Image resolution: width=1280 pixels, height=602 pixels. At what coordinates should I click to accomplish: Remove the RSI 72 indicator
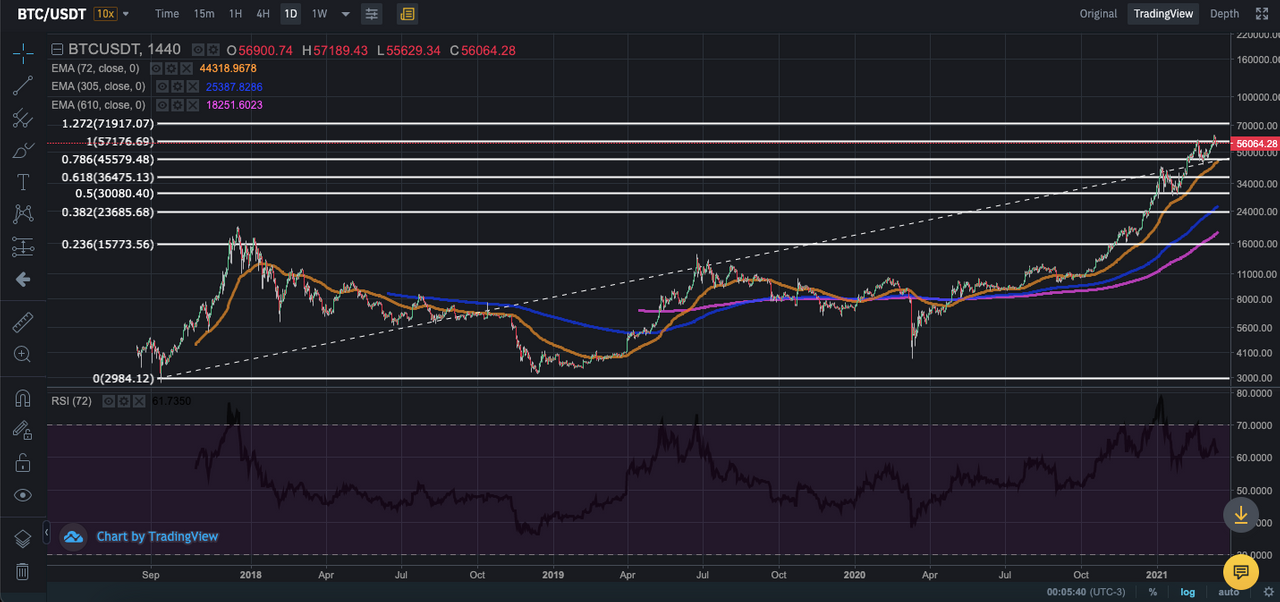tap(139, 401)
